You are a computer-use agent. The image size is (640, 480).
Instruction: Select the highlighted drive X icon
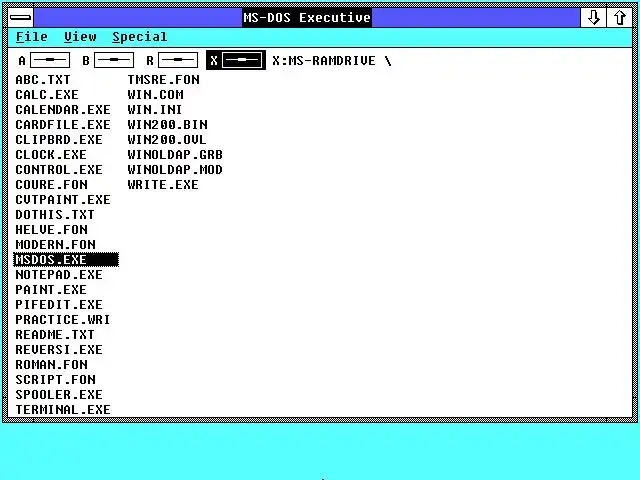pos(236,60)
